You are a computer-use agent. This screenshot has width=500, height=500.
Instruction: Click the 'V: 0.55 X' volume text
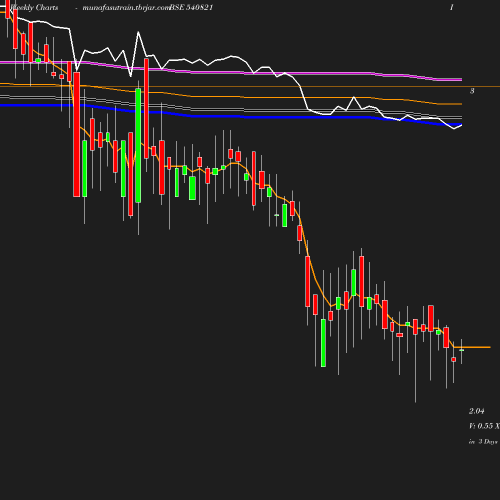click(x=484, y=426)
